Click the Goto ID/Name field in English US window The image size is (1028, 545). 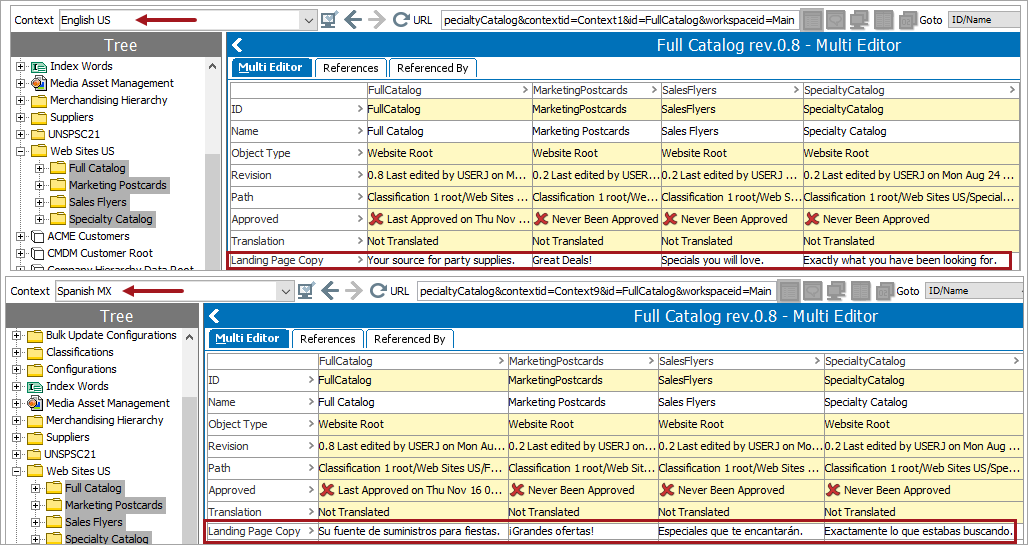[983, 20]
